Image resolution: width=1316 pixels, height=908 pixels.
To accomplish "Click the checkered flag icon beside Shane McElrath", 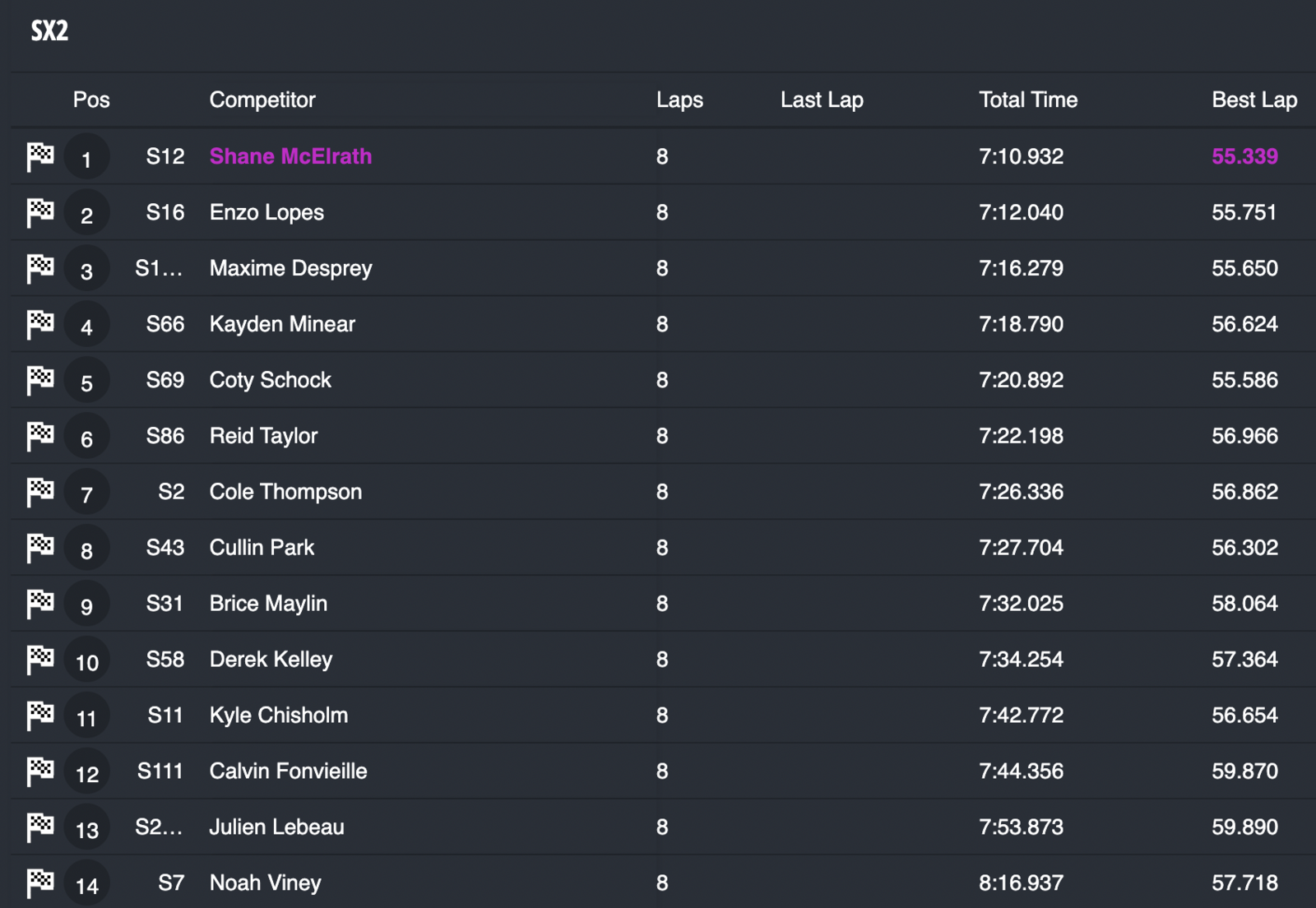I will 39,156.
